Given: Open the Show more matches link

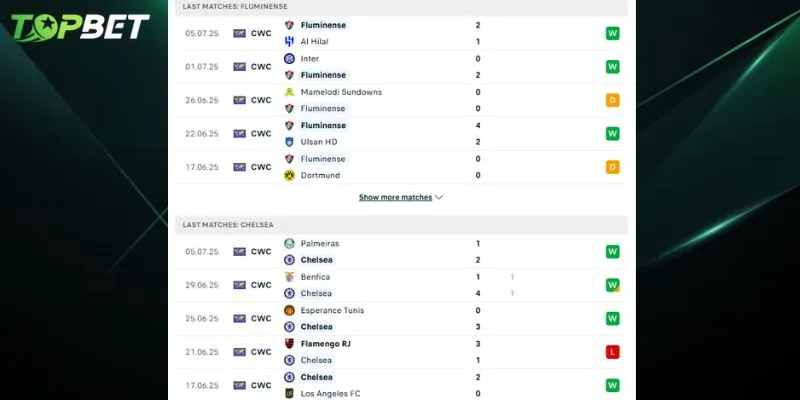Looking at the screenshot, I should click(395, 197).
